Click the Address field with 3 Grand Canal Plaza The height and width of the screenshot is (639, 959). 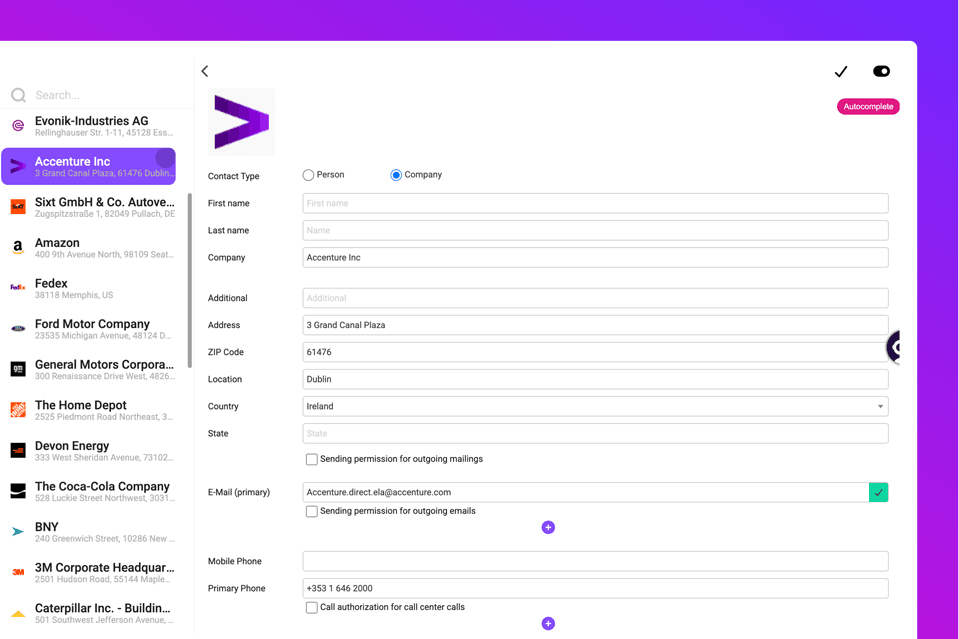coord(595,325)
